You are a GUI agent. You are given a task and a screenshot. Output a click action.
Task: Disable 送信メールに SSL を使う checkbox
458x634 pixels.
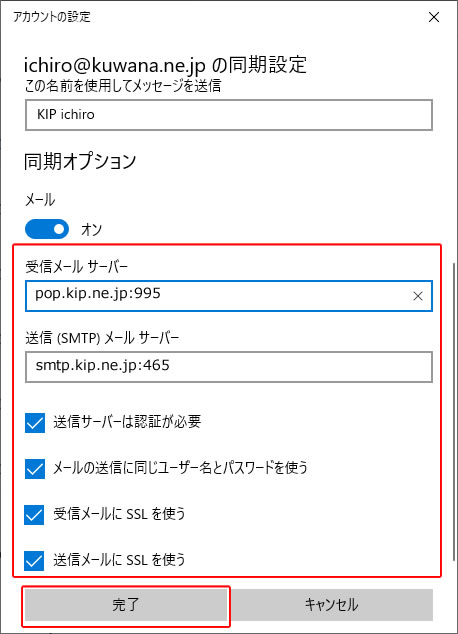coord(34,561)
